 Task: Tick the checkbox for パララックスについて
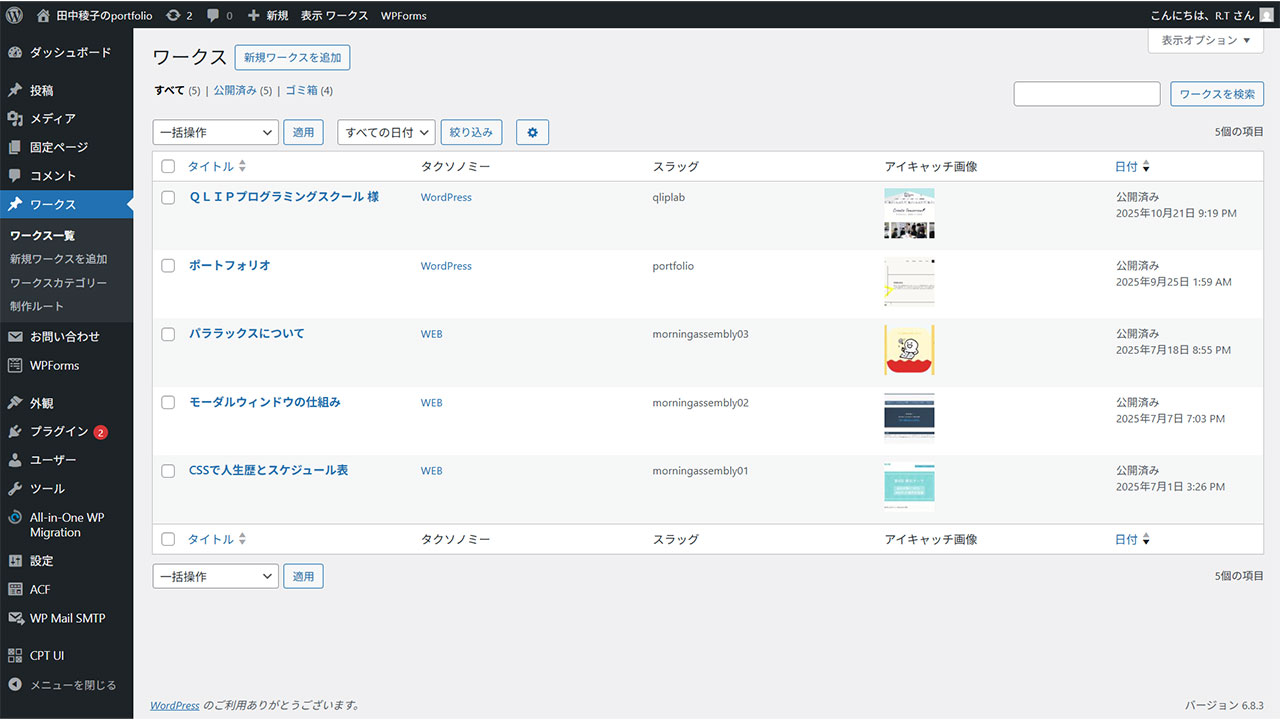pos(168,334)
